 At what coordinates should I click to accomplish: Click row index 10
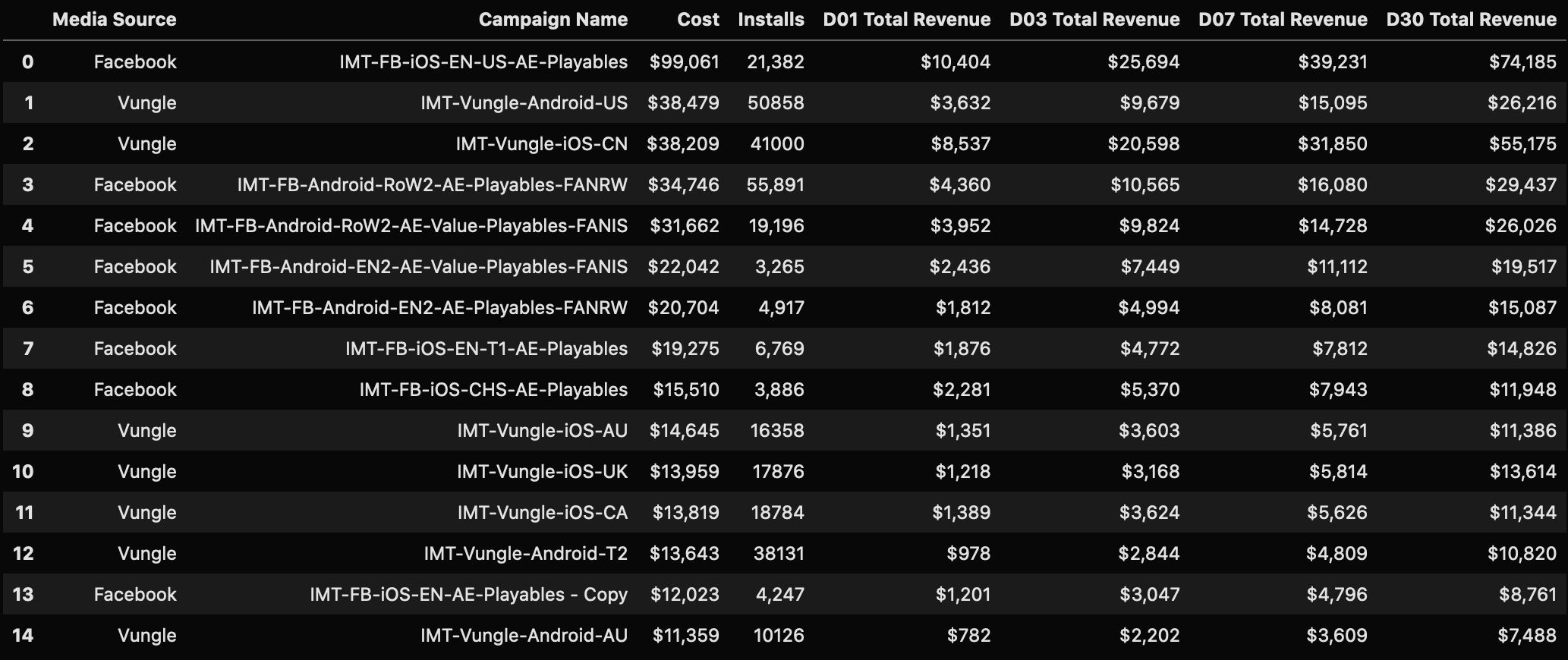pos(24,472)
